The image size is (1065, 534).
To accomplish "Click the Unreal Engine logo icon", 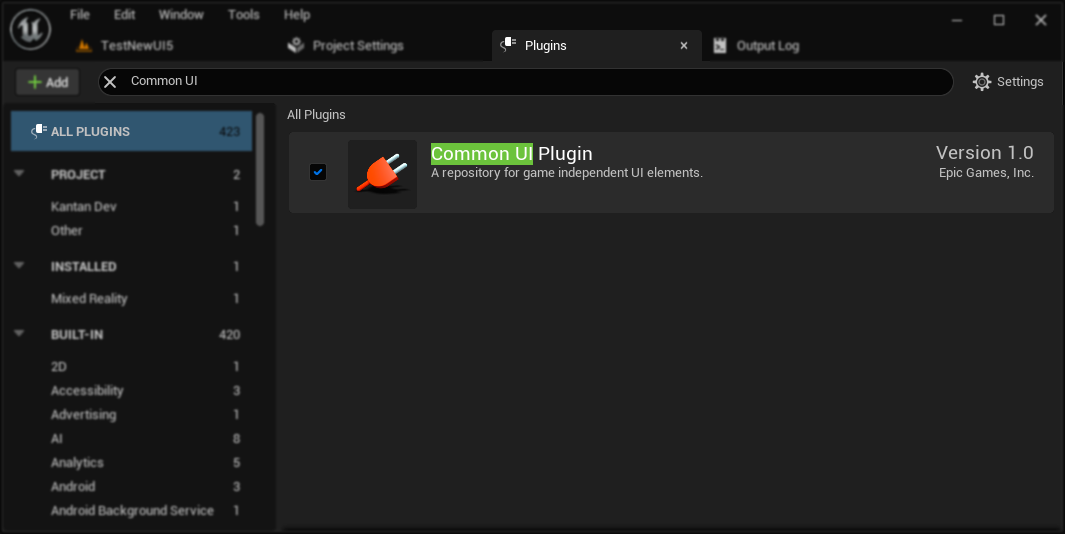I will (x=31, y=29).
